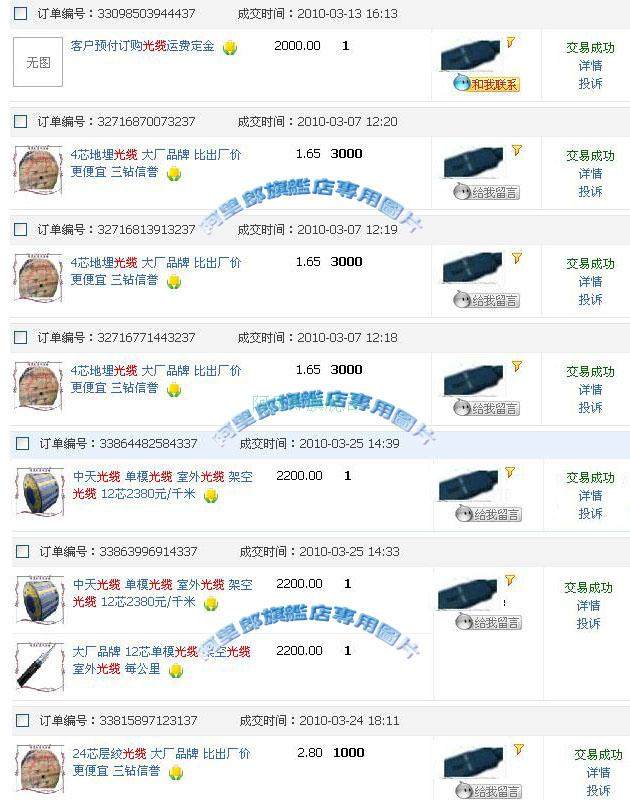Screen dimensions: 630x800
Task: Tick checkbox for order 33815897123137
Action: pos(22,720)
